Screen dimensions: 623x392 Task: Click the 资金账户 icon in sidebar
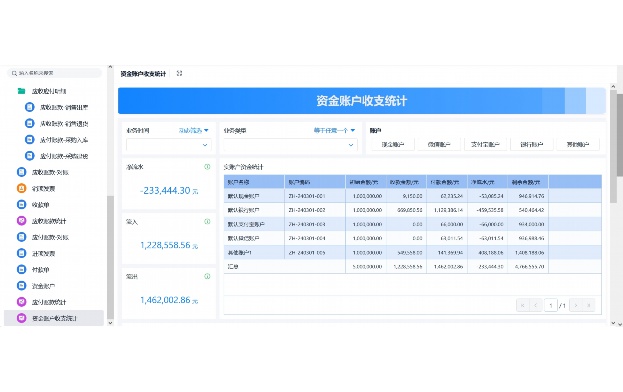[21, 286]
